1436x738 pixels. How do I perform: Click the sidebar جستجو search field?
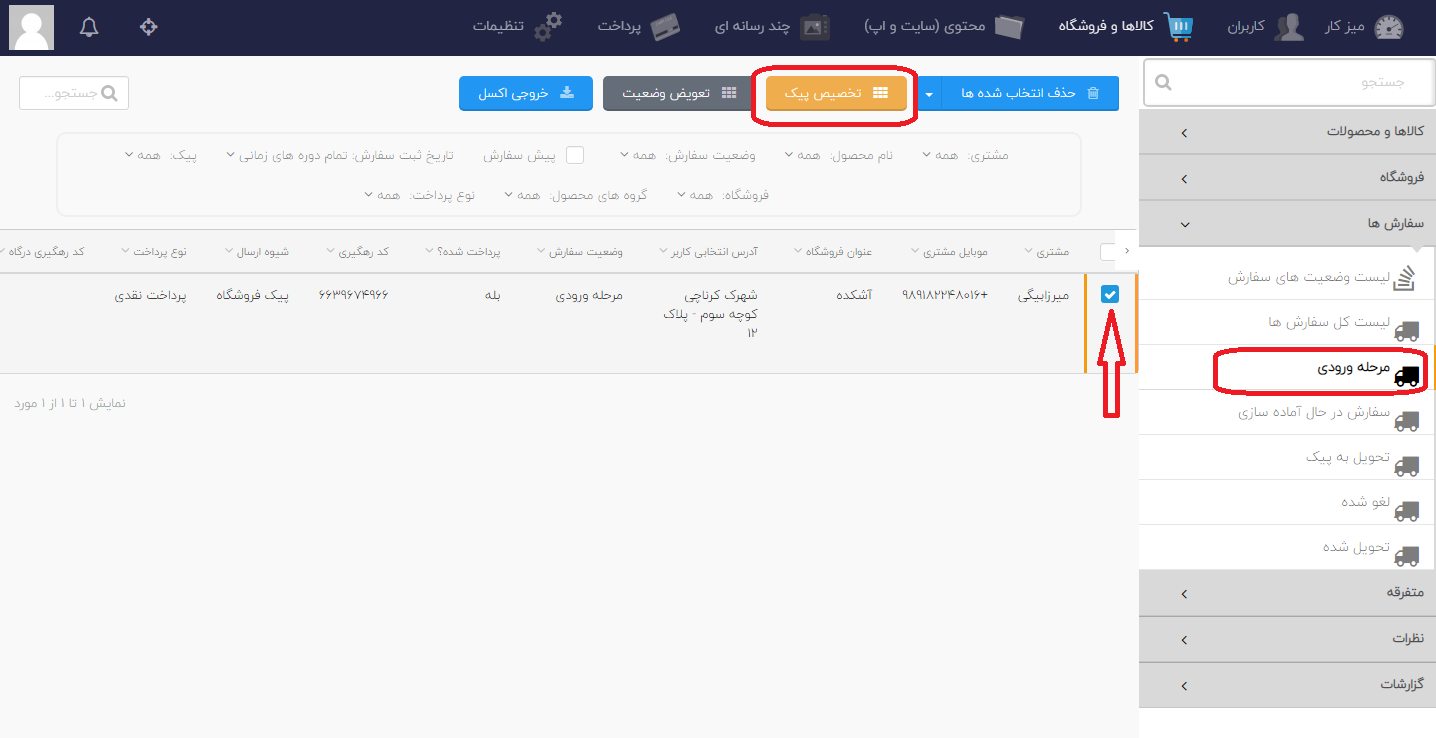coord(1289,82)
